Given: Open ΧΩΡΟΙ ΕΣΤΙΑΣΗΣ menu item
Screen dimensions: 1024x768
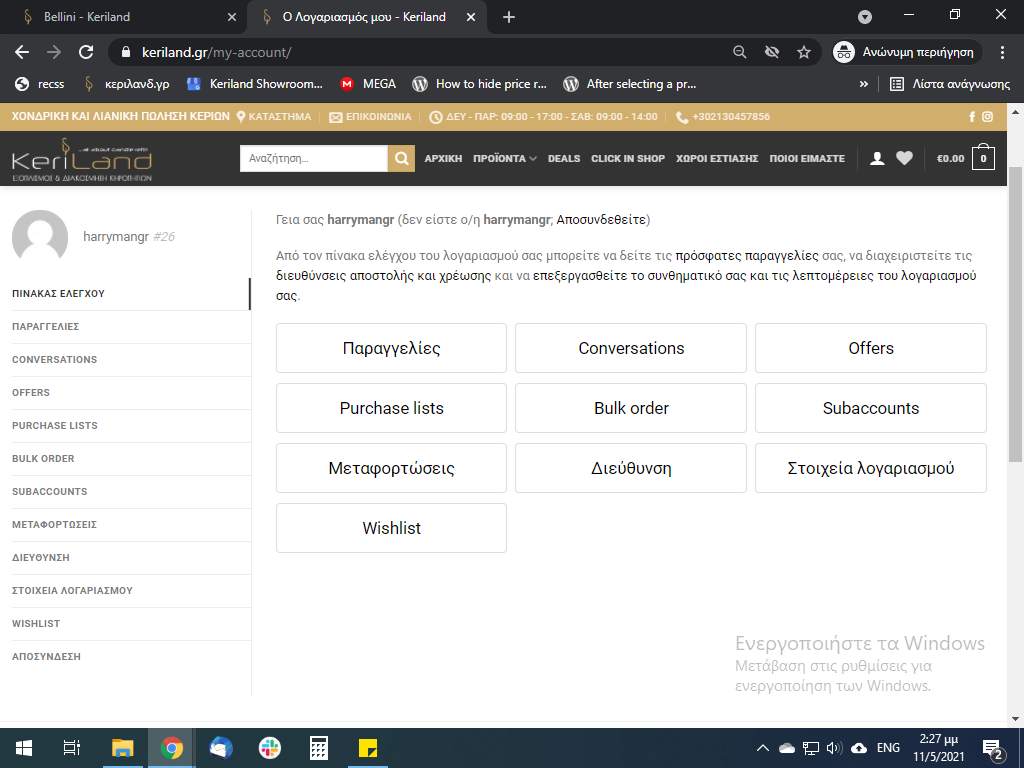Looking at the screenshot, I should coord(717,159).
